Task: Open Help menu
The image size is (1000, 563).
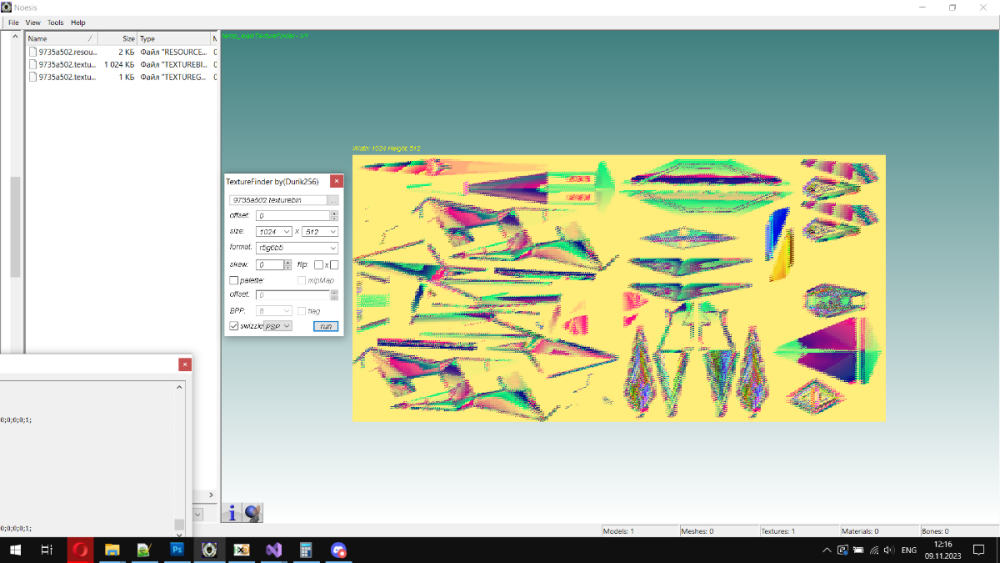Action: [78, 22]
